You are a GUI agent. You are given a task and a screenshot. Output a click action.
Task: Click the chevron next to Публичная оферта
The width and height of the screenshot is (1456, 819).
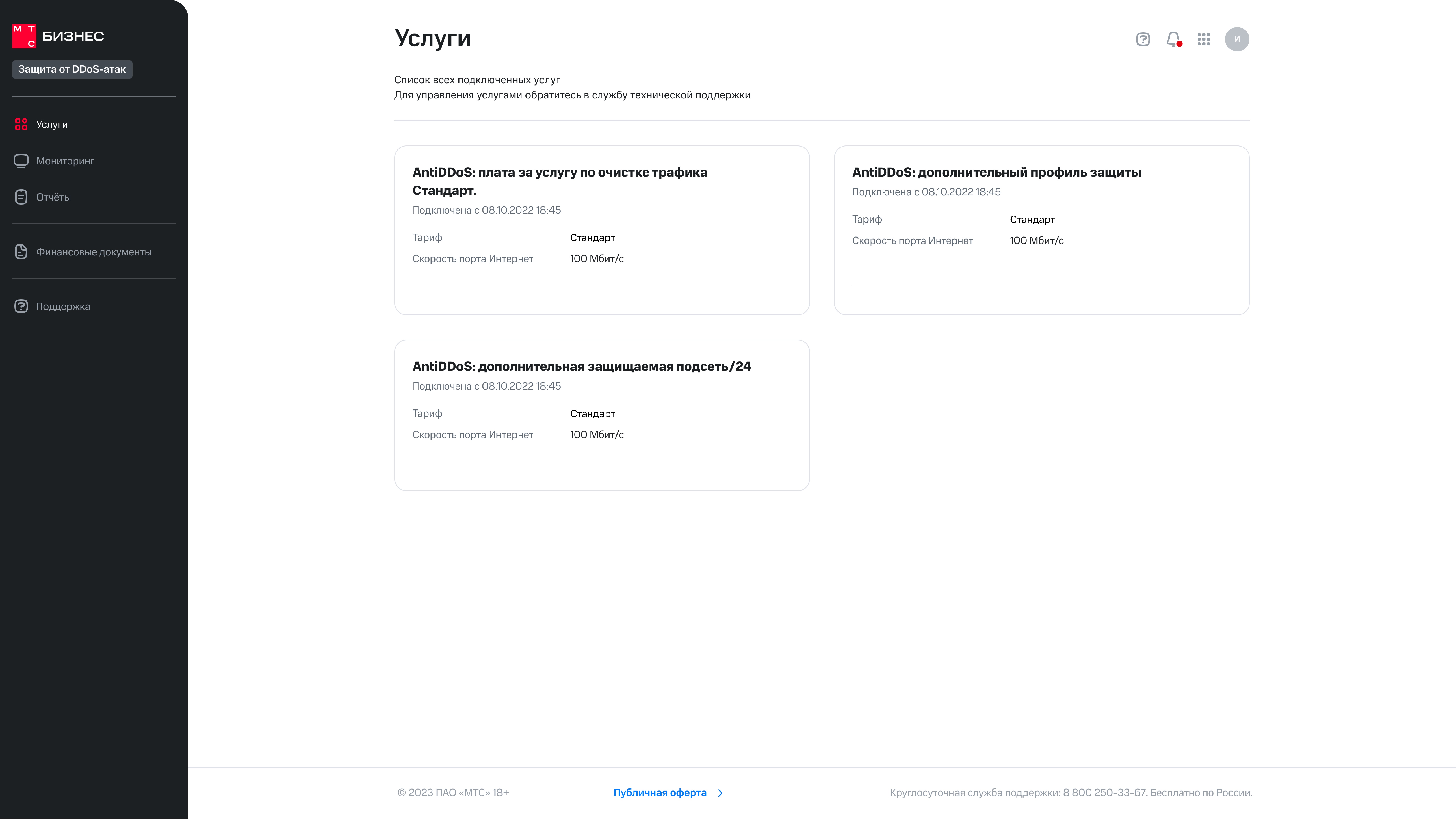[x=720, y=793]
